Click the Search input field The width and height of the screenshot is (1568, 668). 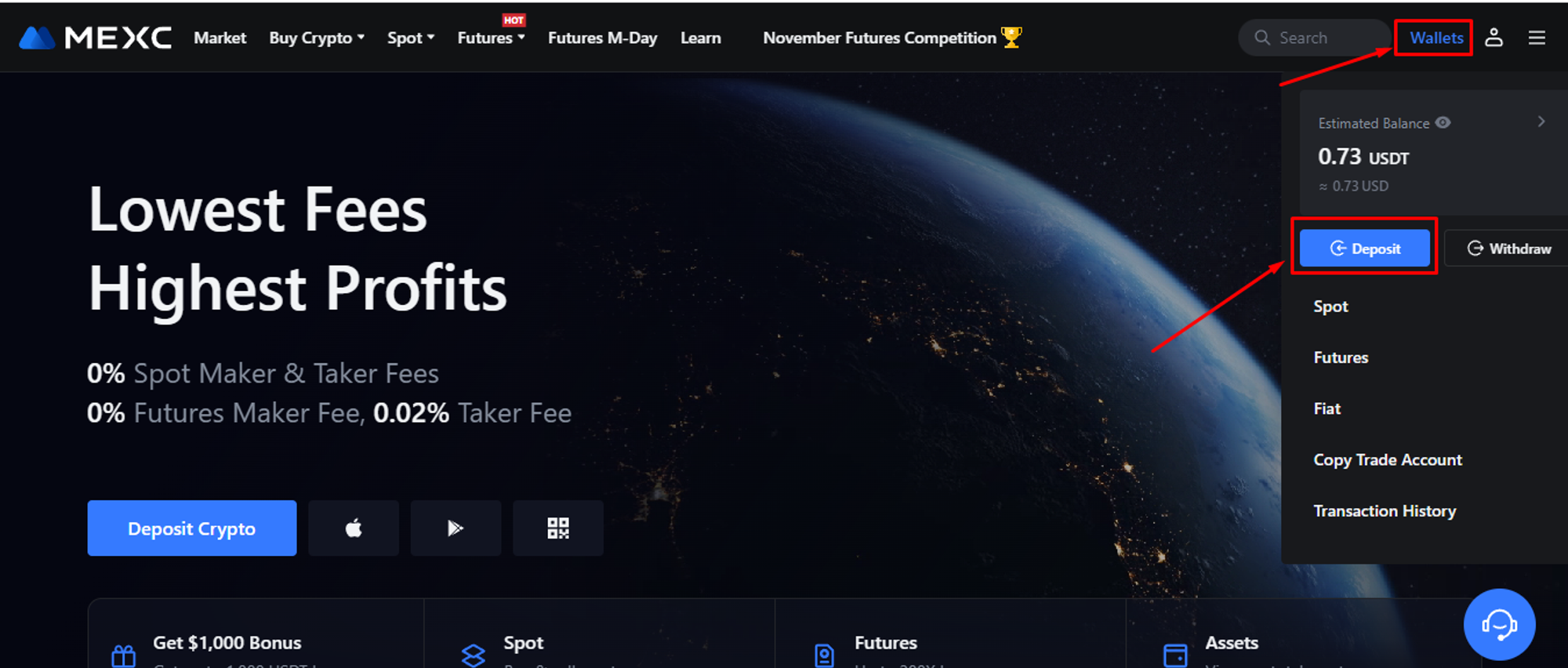(1314, 38)
